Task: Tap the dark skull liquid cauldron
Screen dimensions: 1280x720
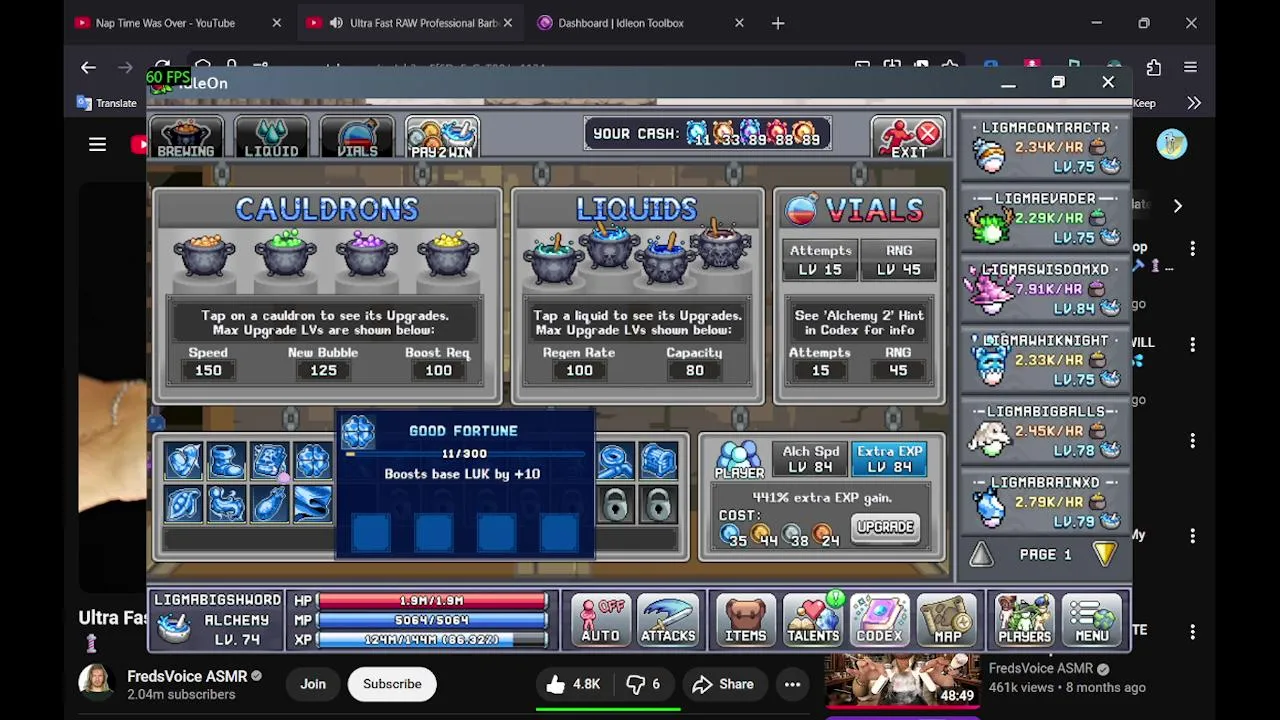Action: click(720, 245)
